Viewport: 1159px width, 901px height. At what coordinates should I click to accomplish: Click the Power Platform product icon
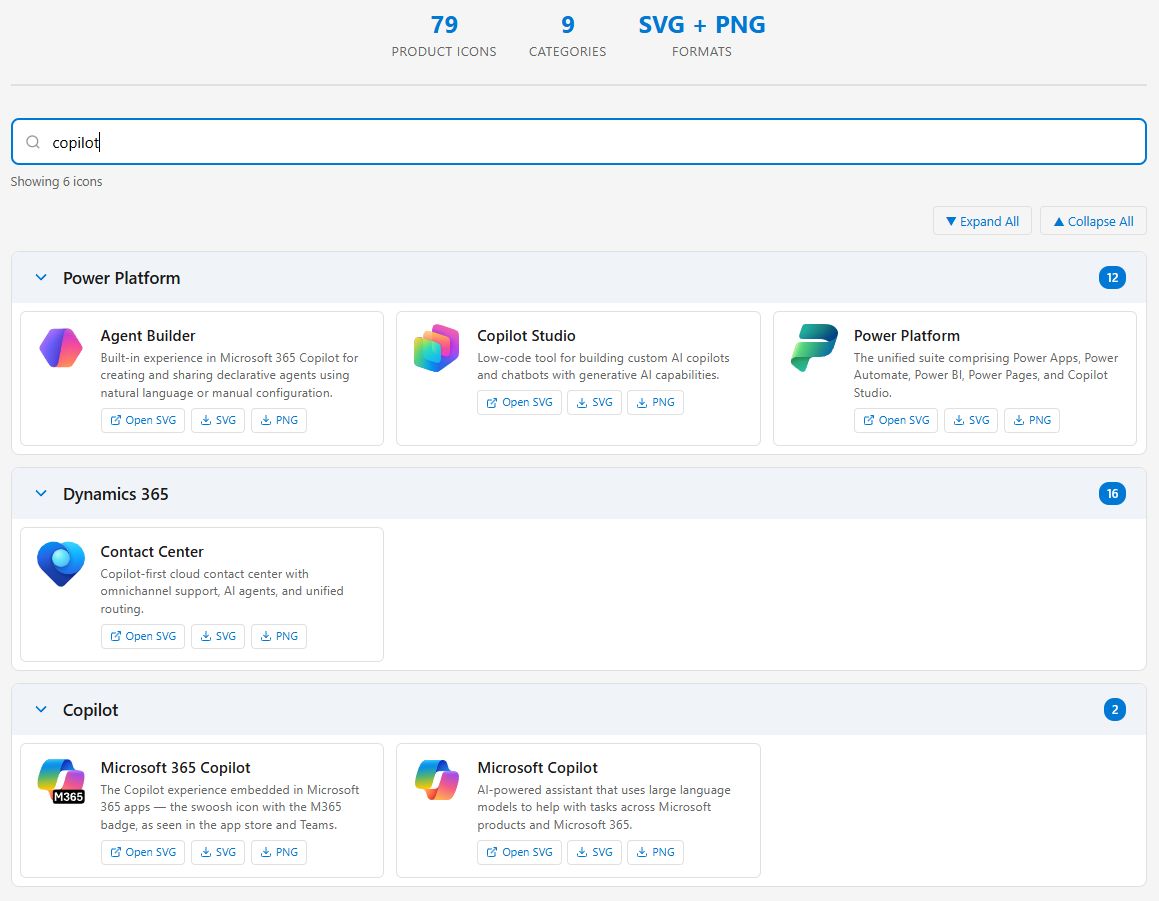(814, 348)
